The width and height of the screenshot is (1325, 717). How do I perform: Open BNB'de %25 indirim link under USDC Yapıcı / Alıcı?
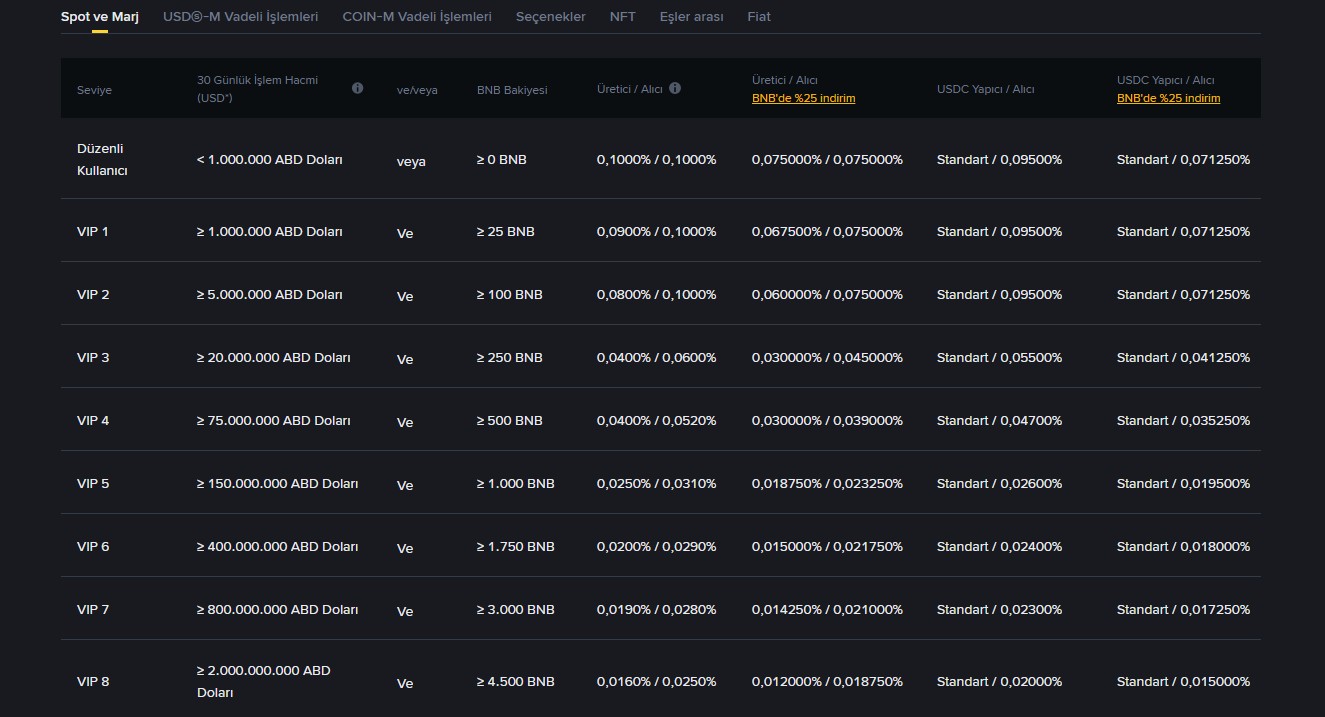pos(1168,98)
